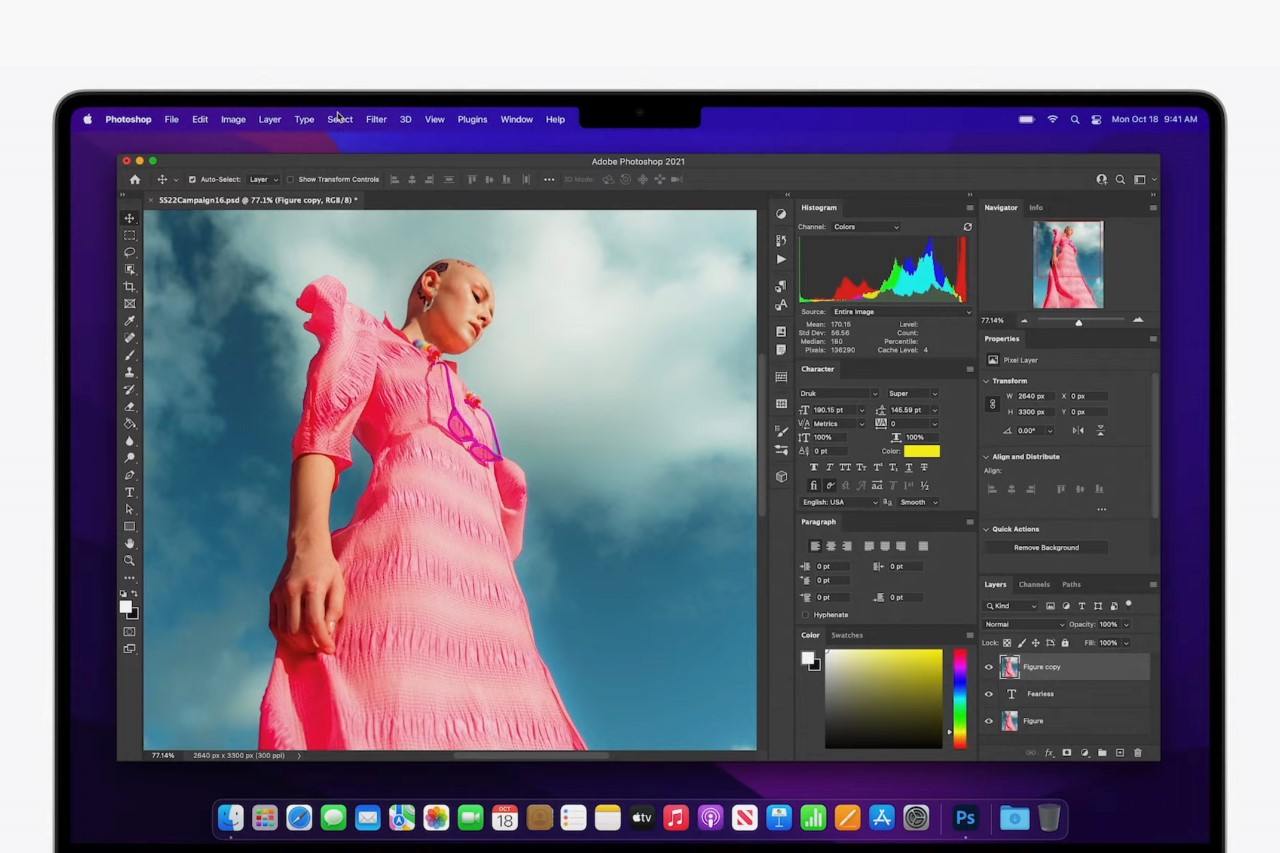
Task: Pick the Eyedropper tool
Action: [129, 321]
